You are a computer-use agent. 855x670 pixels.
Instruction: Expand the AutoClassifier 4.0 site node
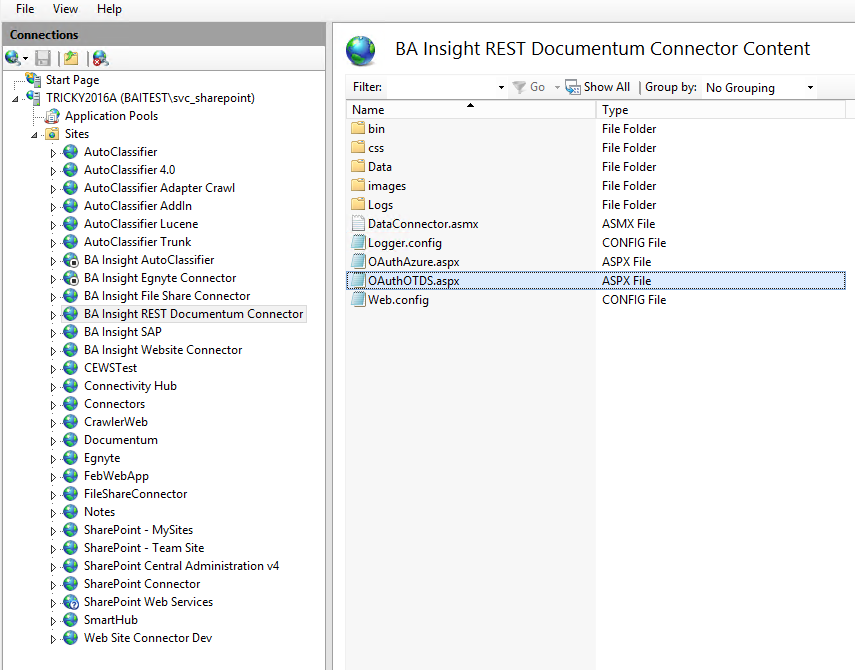pyautogui.click(x=54, y=170)
